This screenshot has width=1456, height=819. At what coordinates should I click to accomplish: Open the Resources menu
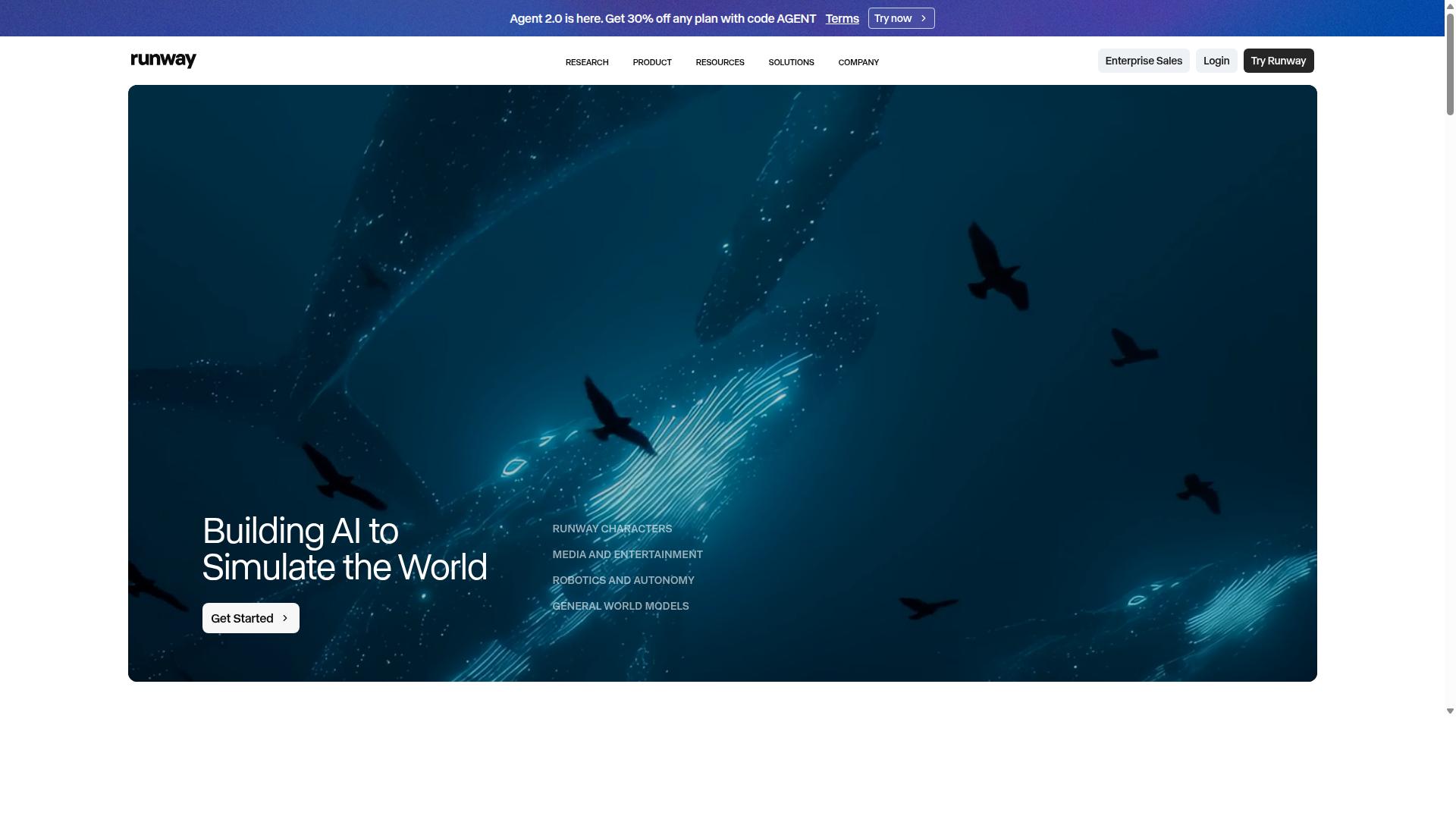720,62
